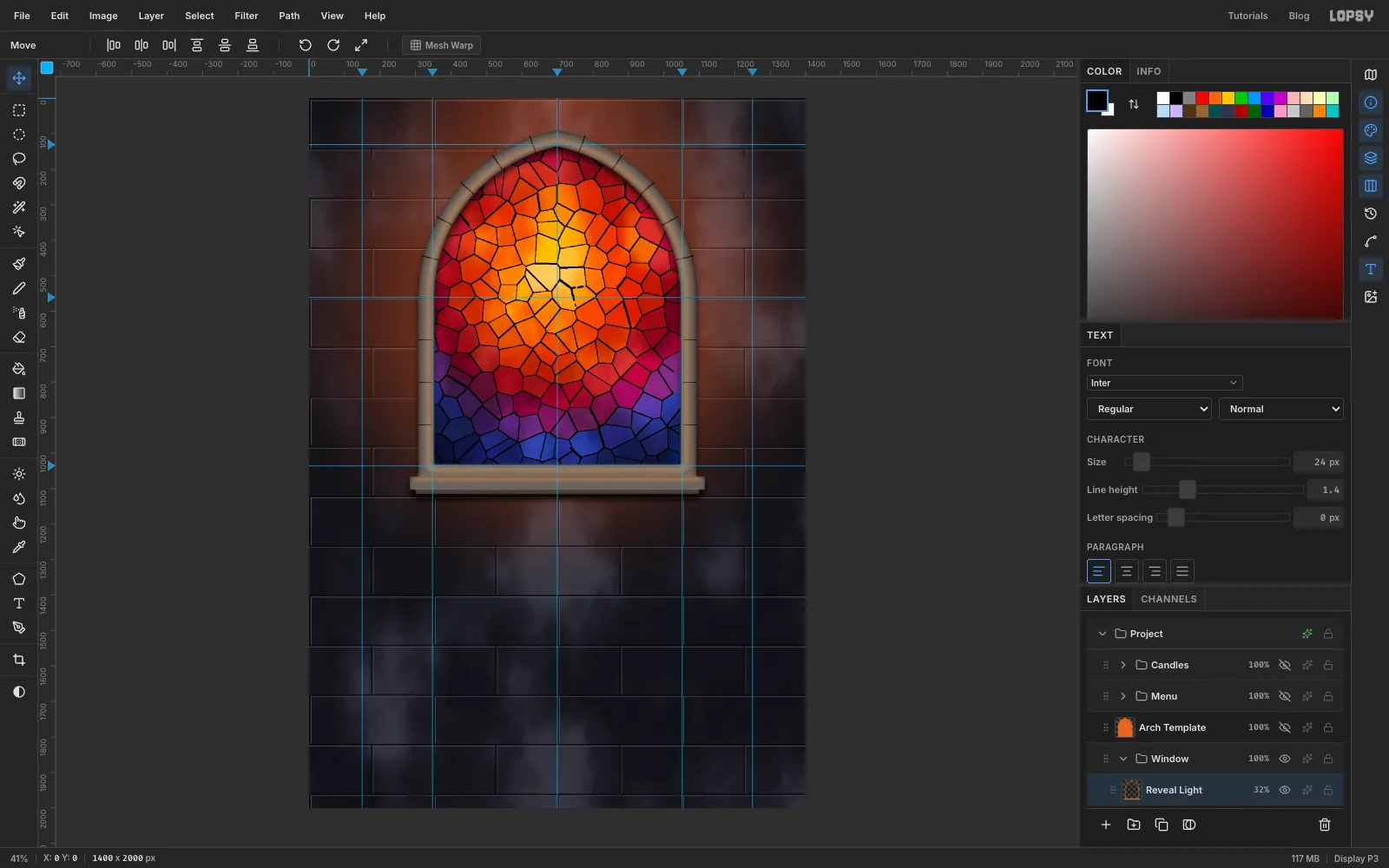Viewport: 1389px width, 868px height.
Task: Select the Move tool in left toolbar
Action: tap(18, 78)
